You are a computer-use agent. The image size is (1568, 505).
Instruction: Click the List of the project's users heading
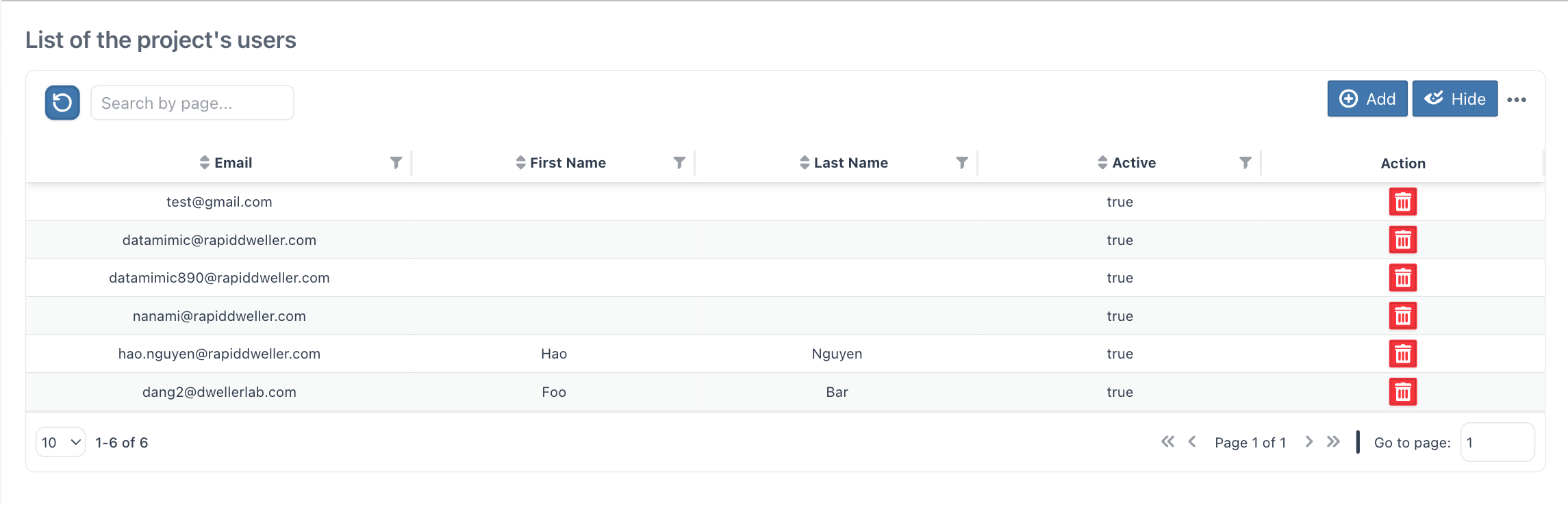[161, 40]
